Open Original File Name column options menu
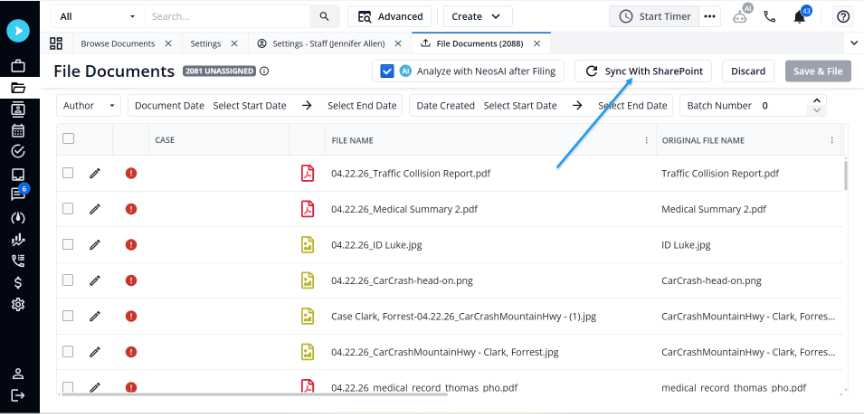The image size is (864, 414). [831, 141]
